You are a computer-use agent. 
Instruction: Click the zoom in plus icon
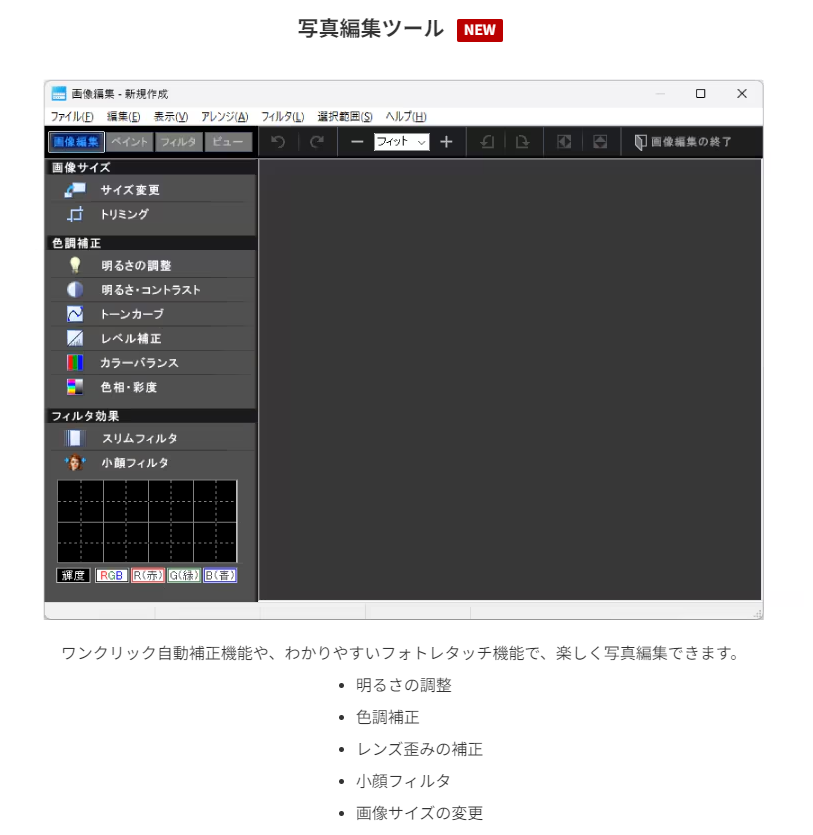point(446,142)
